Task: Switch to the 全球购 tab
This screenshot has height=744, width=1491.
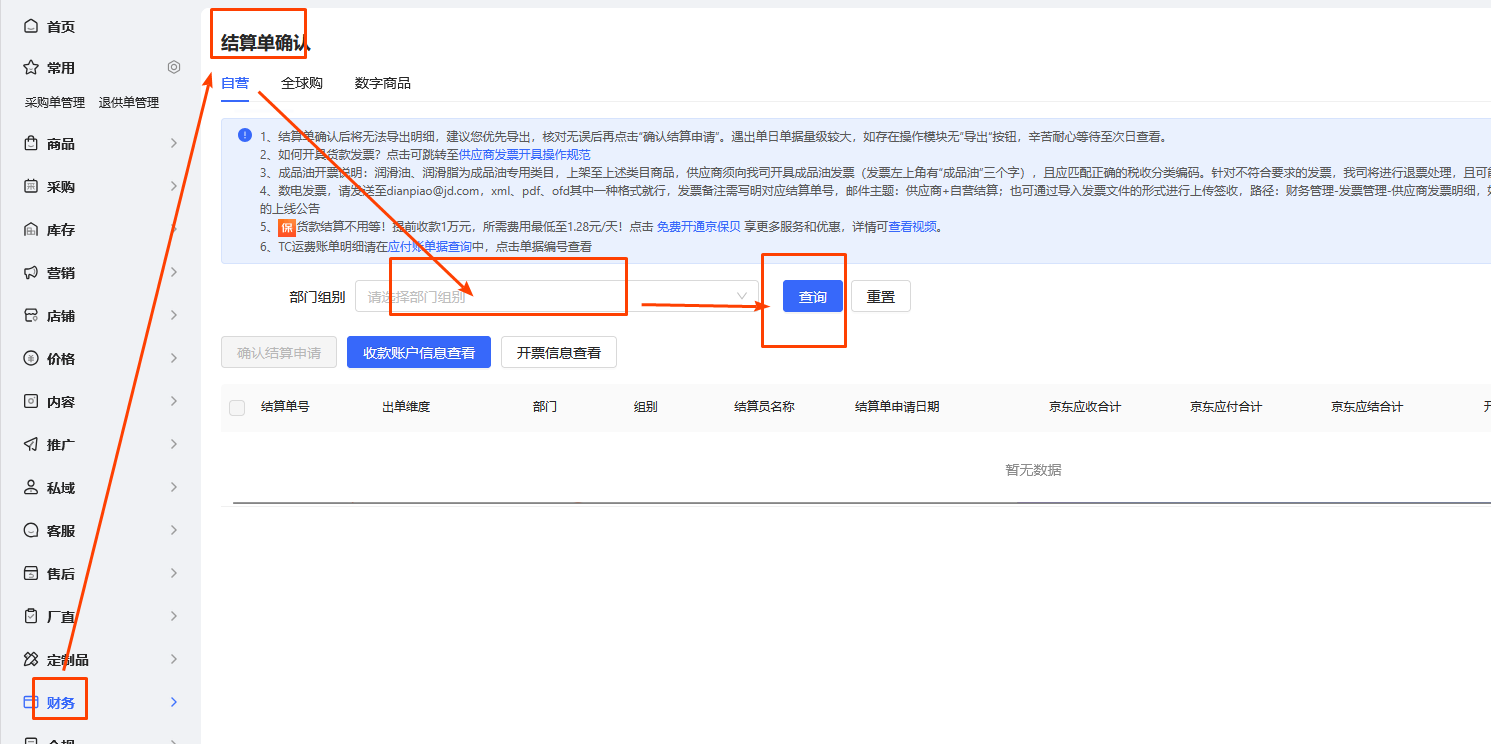Action: point(301,83)
